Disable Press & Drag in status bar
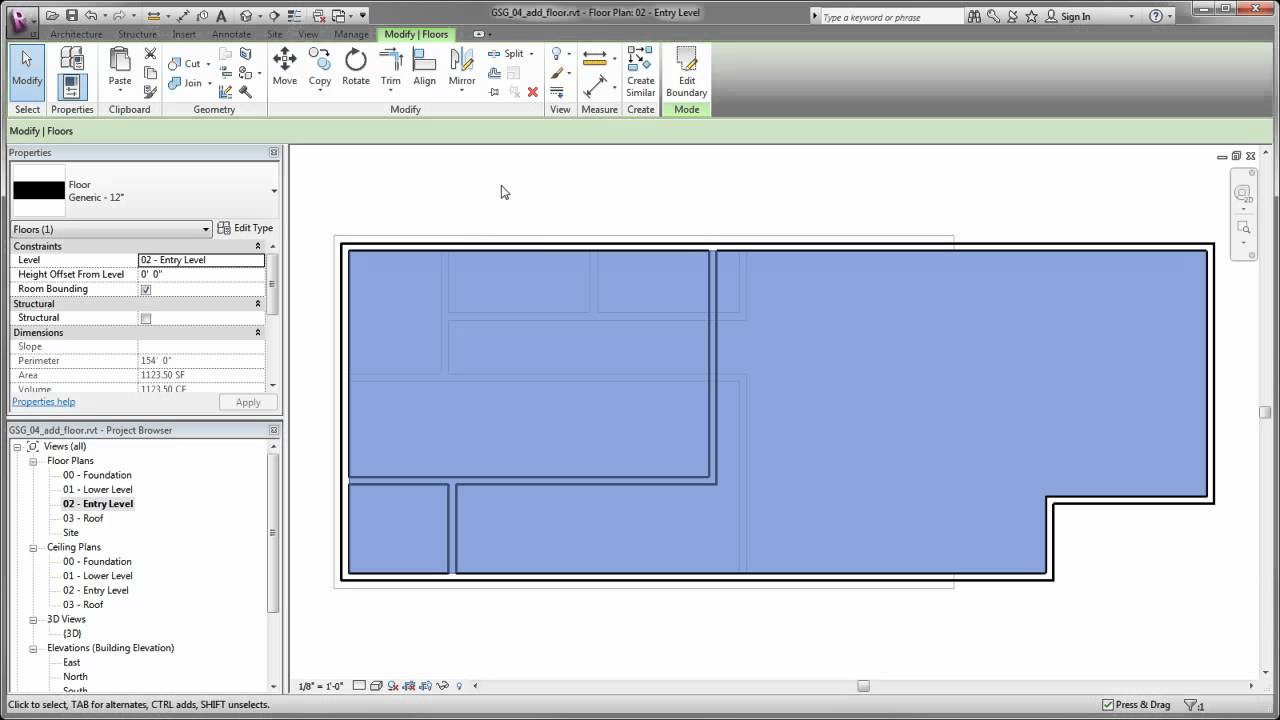Viewport: 1280px width, 720px height. pyautogui.click(x=1106, y=704)
